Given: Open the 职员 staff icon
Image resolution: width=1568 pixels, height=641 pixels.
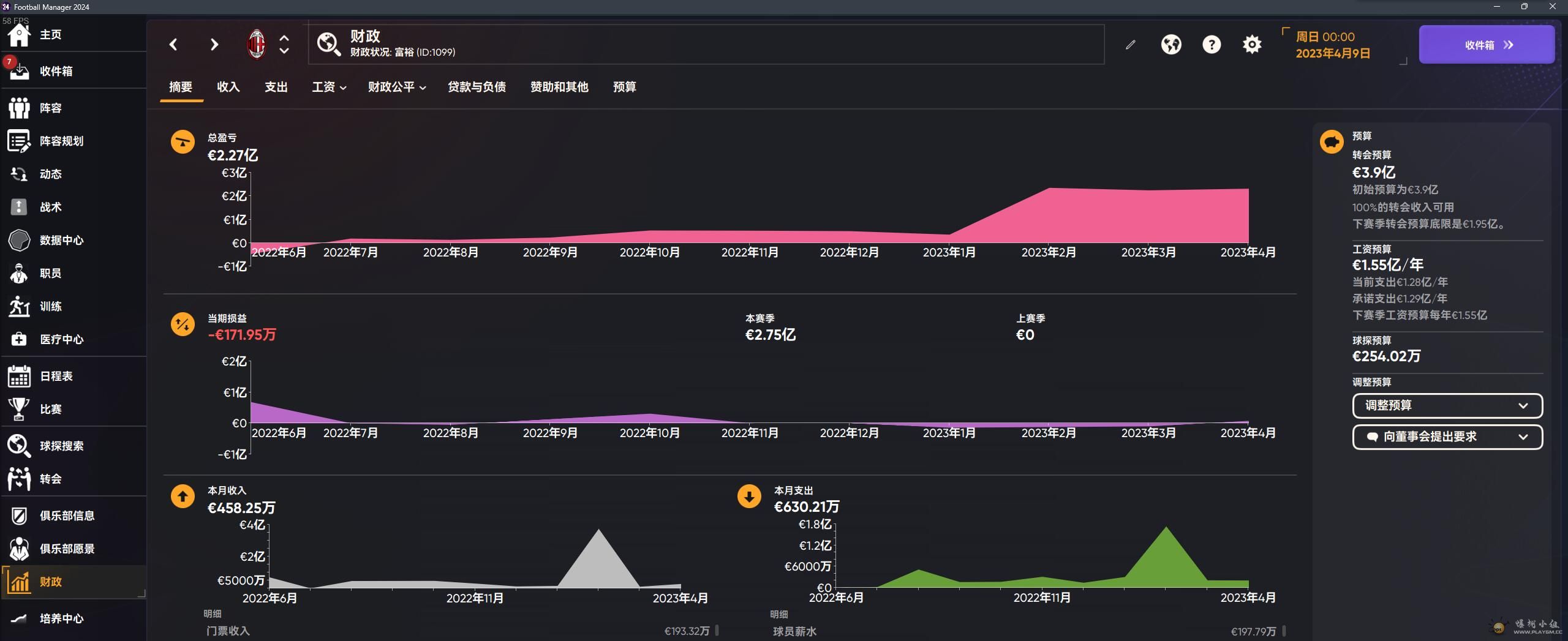Looking at the screenshot, I should (x=19, y=273).
